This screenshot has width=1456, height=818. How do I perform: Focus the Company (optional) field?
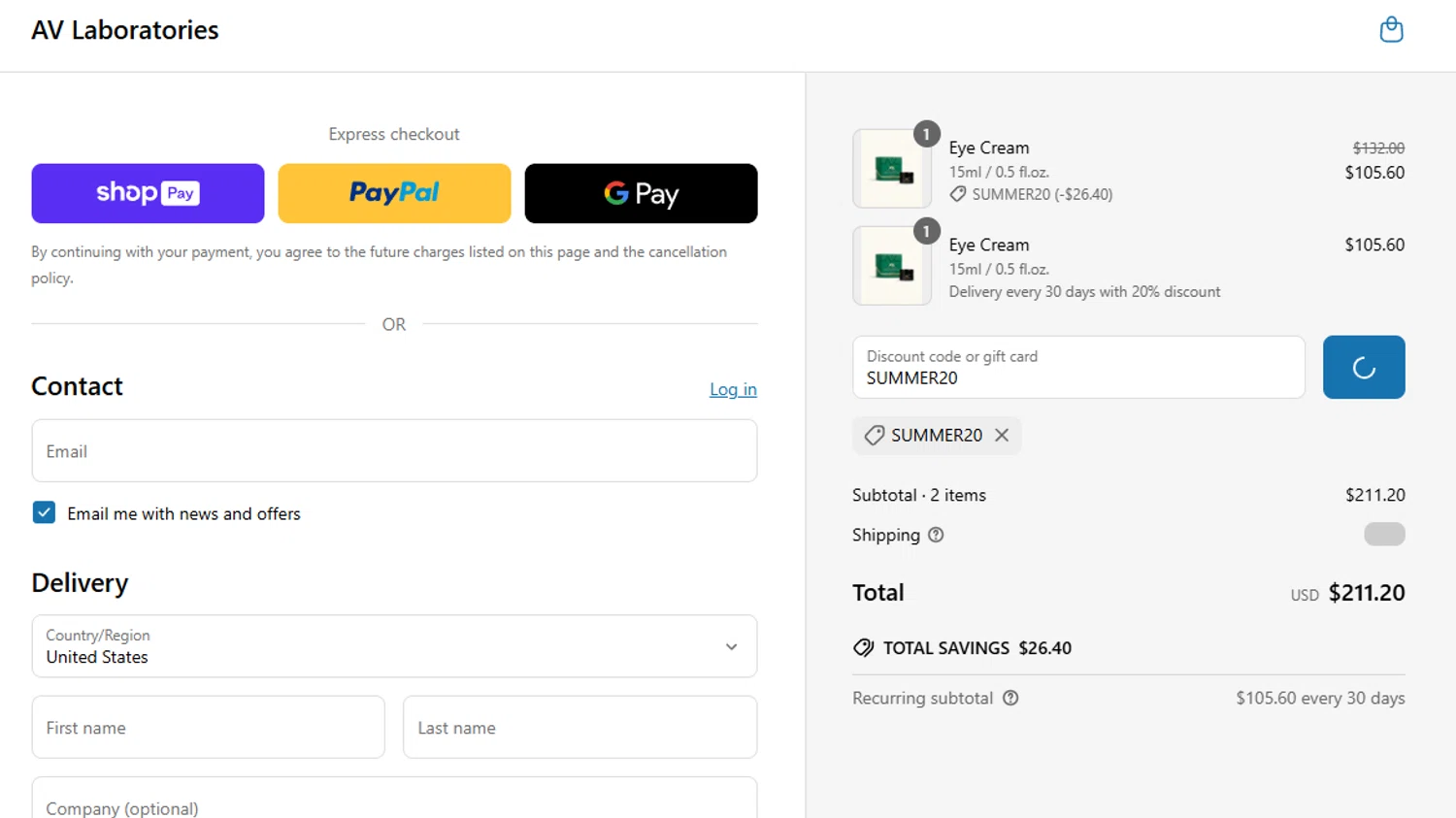(x=394, y=798)
